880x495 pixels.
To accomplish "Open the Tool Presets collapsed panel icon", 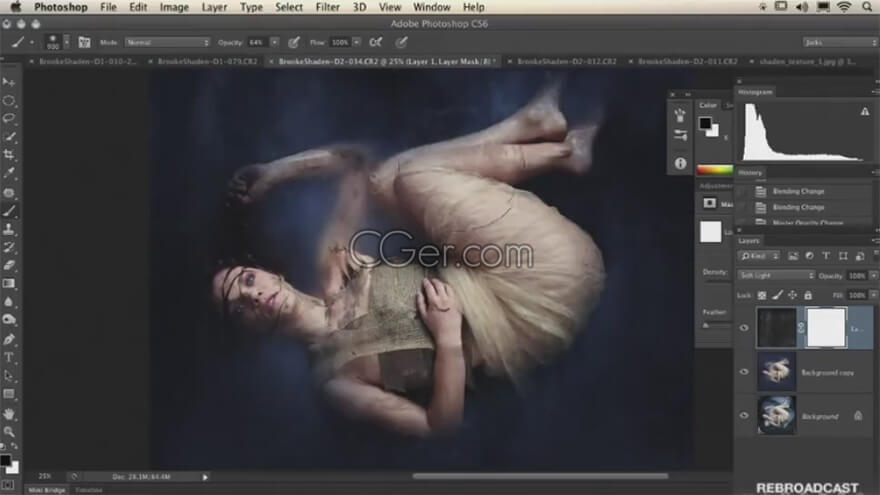I will [680, 135].
